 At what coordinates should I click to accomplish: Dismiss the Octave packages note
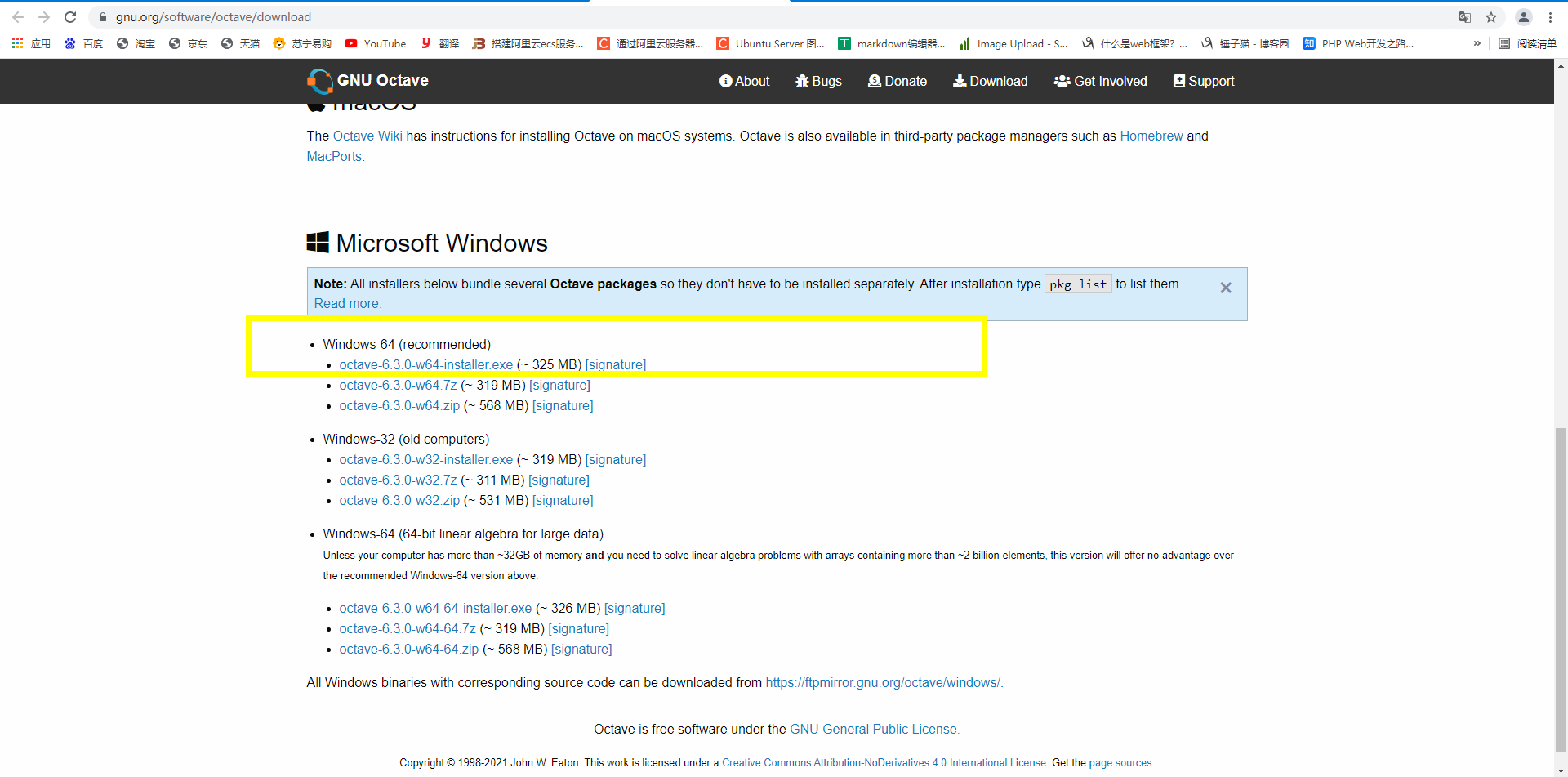[1226, 288]
